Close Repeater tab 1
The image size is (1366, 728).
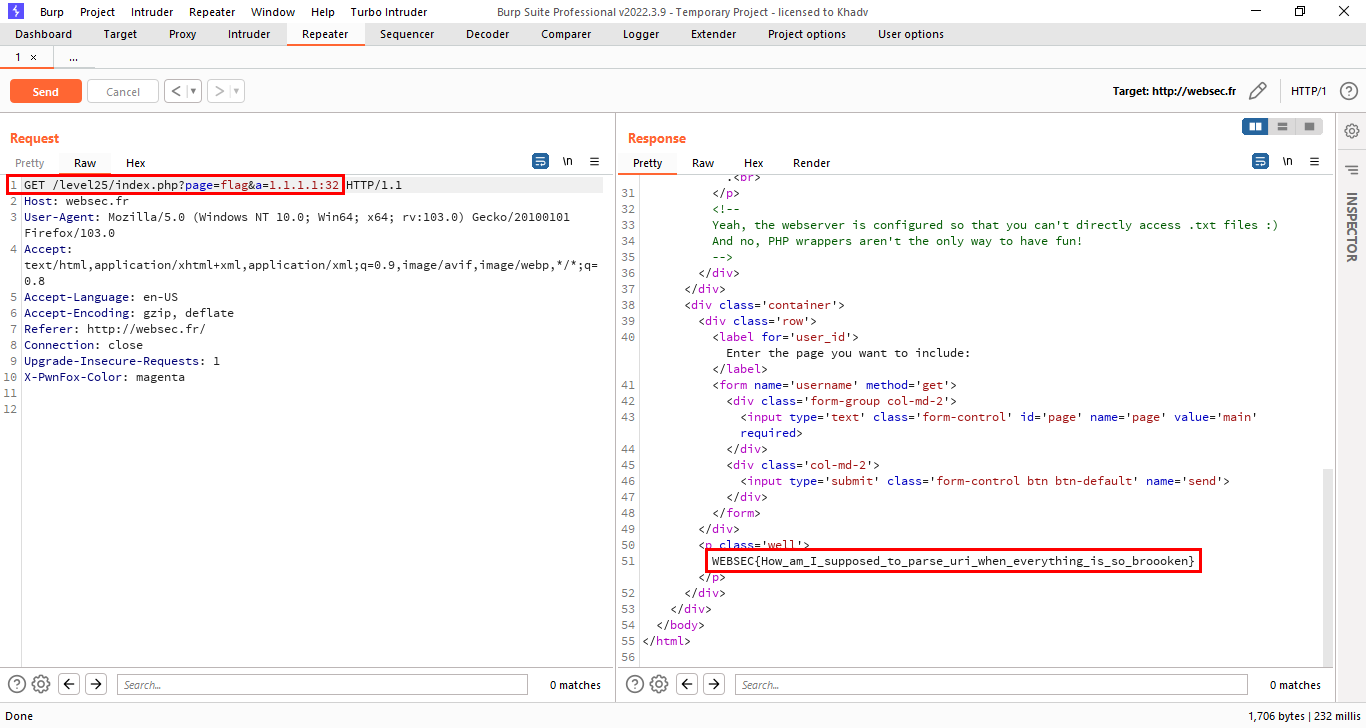pyautogui.click(x=33, y=57)
